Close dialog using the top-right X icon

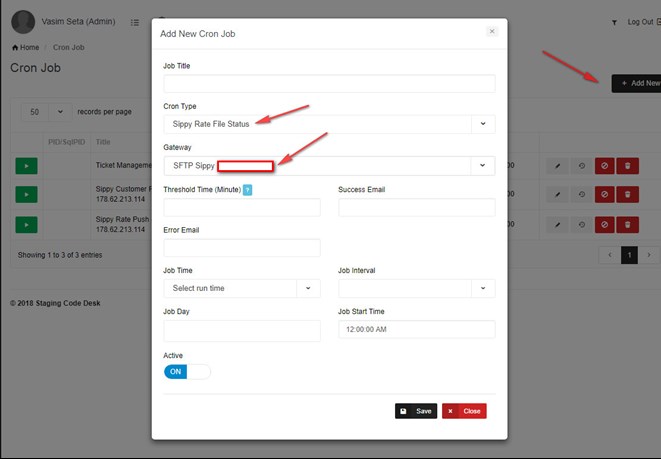click(x=491, y=32)
